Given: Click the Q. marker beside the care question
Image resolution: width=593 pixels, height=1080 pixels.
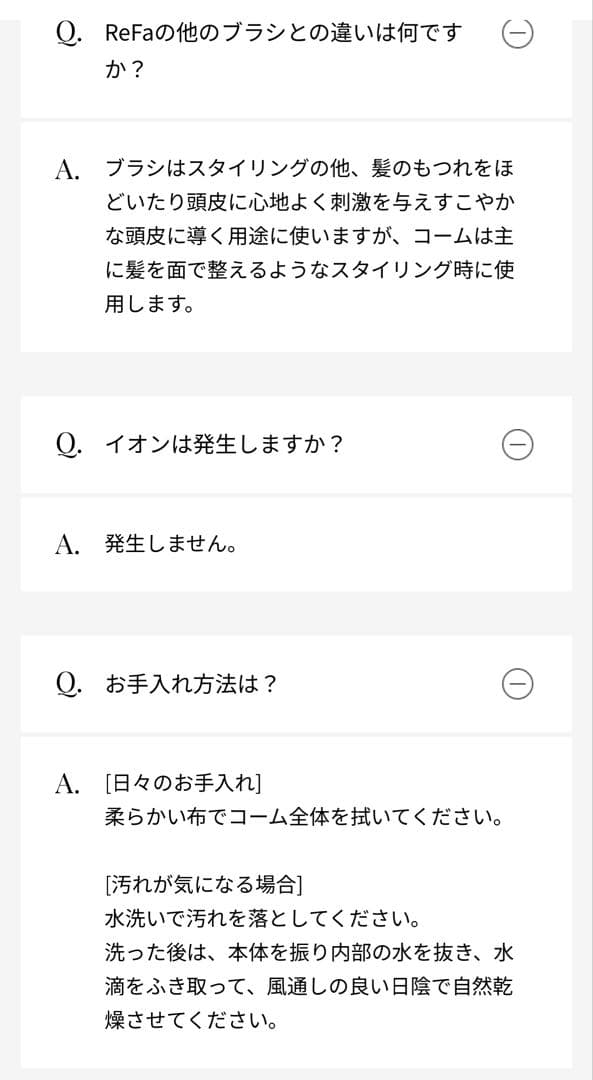Looking at the screenshot, I should [64, 685].
